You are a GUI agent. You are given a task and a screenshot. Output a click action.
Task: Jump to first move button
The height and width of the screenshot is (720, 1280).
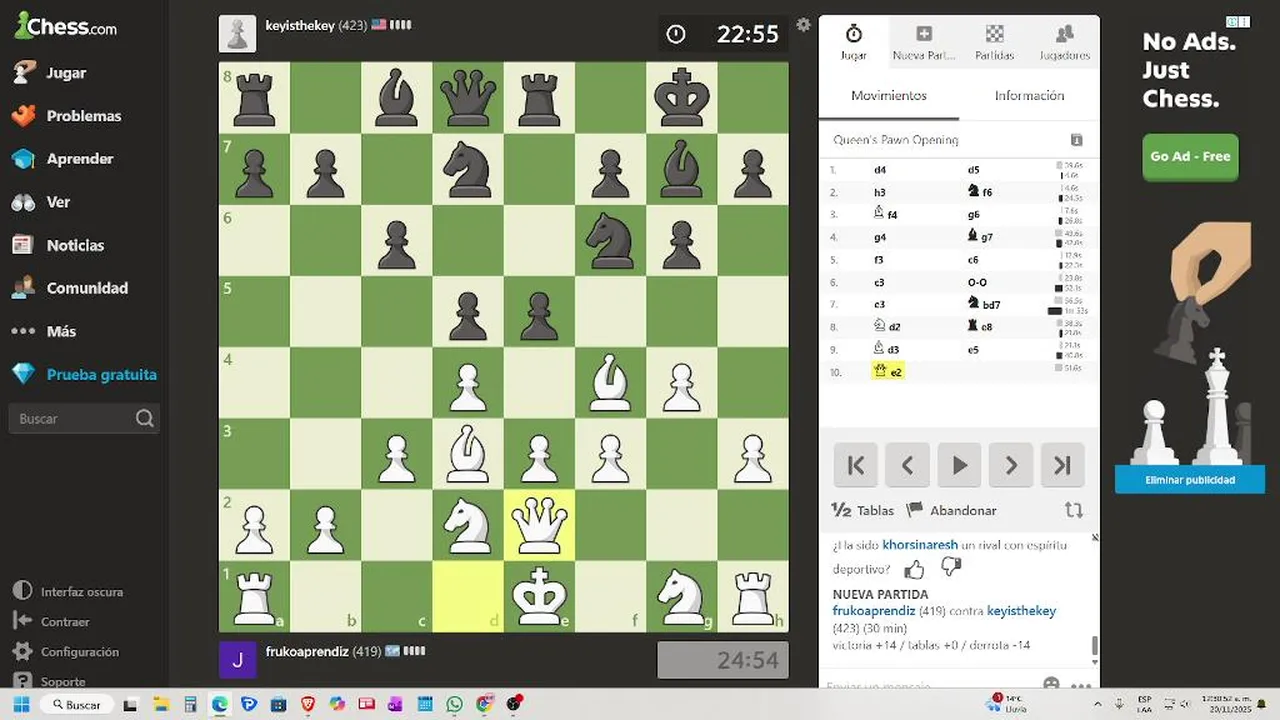click(x=856, y=465)
